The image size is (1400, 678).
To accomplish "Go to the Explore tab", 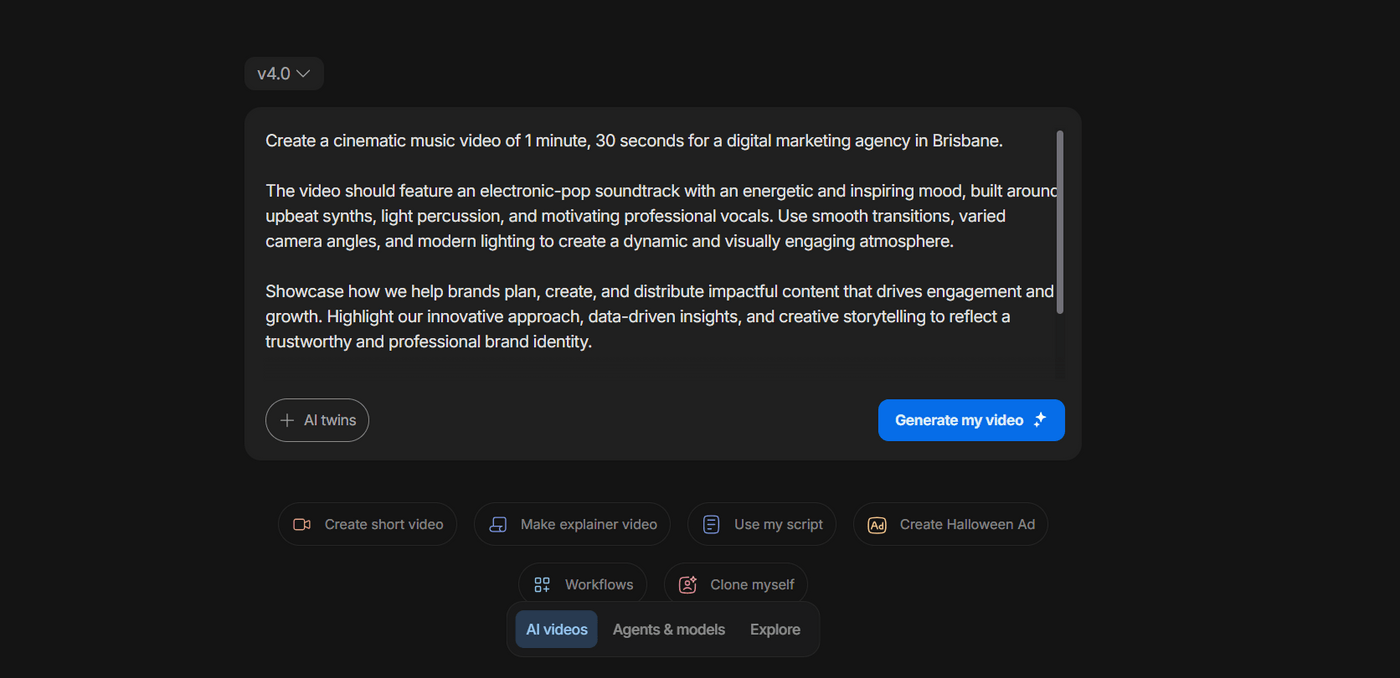I will pyautogui.click(x=775, y=630).
